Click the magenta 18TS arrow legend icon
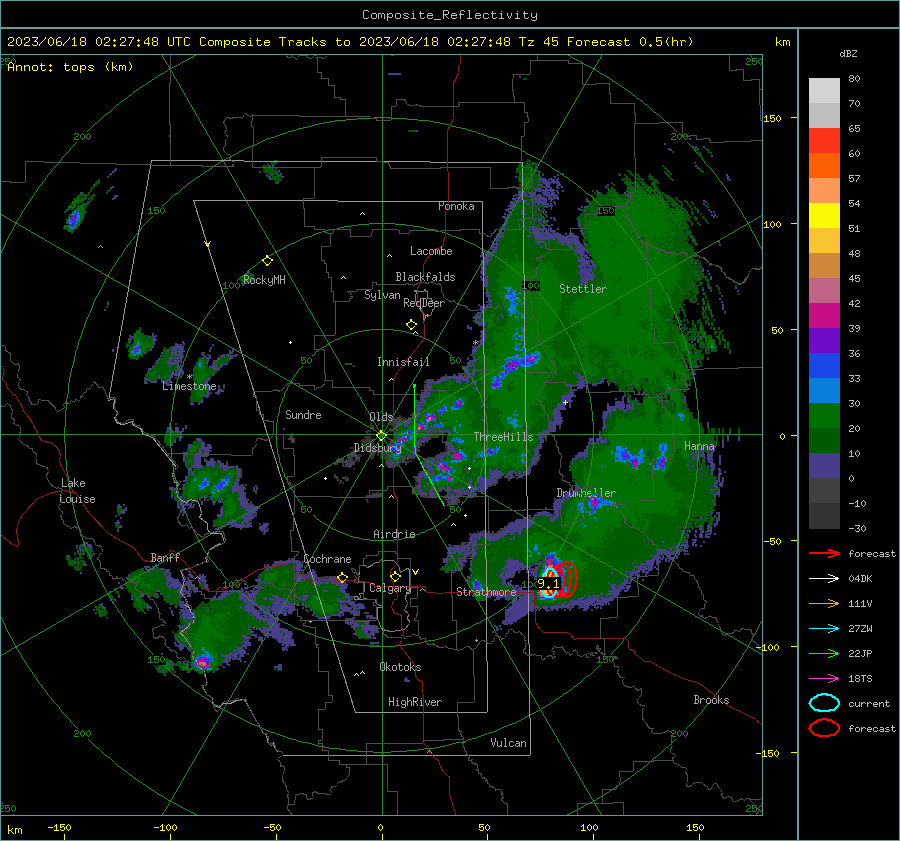This screenshot has width=900, height=841. coord(824,679)
